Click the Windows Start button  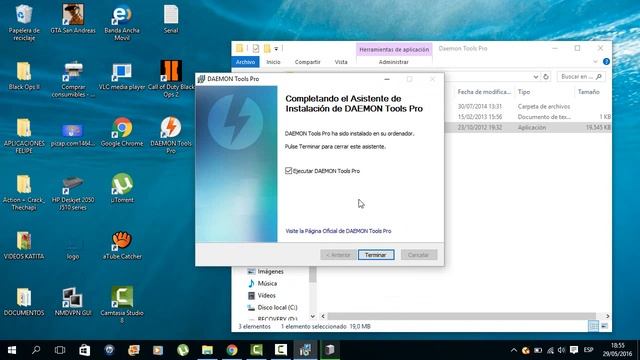point(12,350)
